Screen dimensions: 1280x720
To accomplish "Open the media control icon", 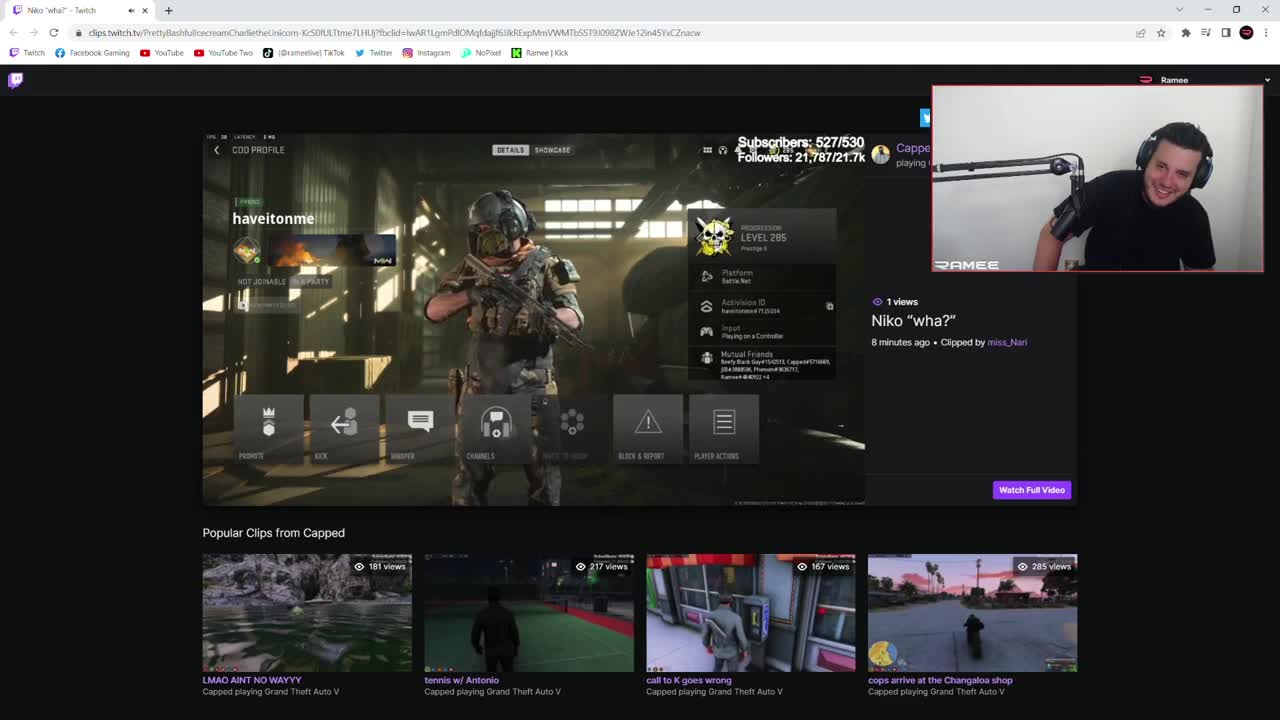I will 1206,32.
